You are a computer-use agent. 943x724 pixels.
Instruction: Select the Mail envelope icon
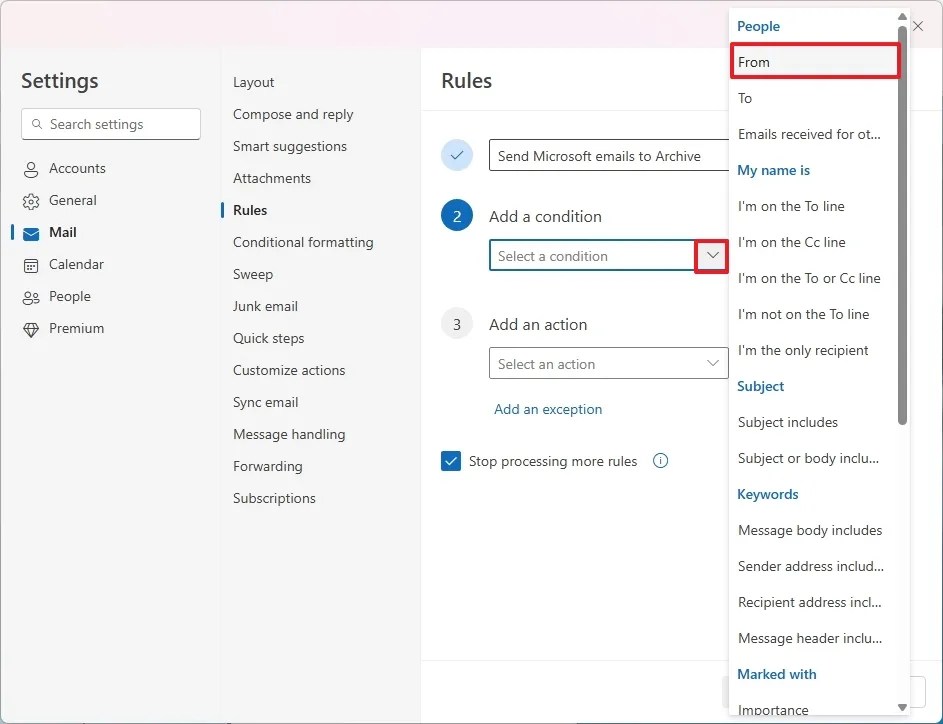[31, 232]
